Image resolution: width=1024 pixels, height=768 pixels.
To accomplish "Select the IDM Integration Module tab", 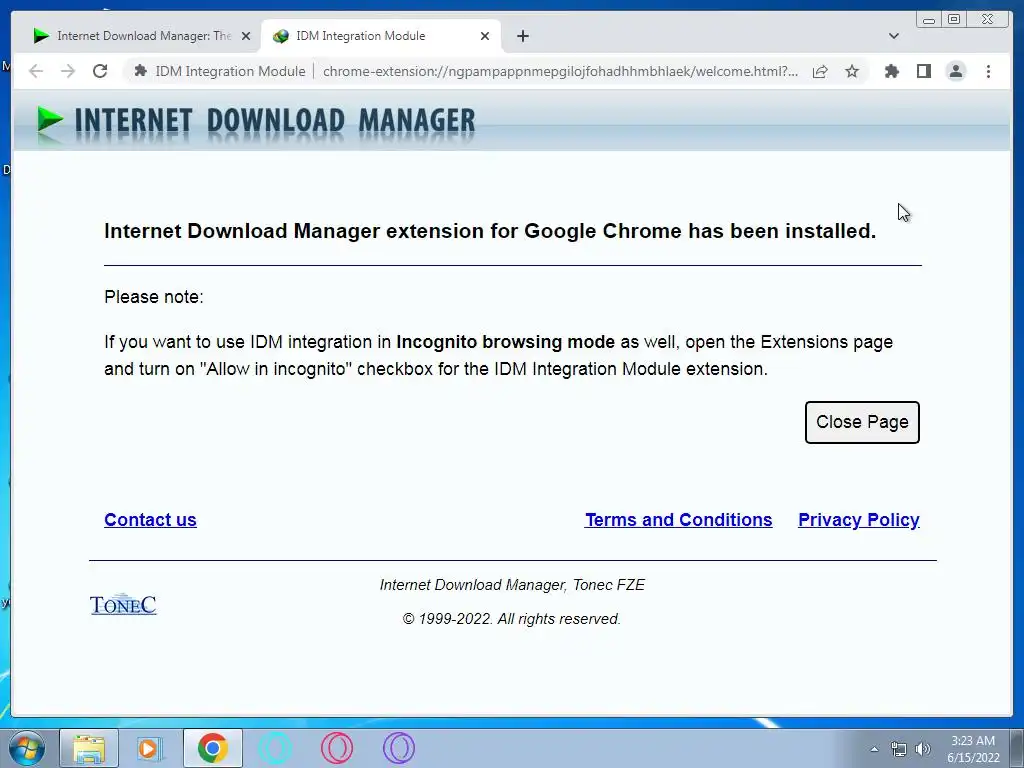I will [x=381, y=36].
